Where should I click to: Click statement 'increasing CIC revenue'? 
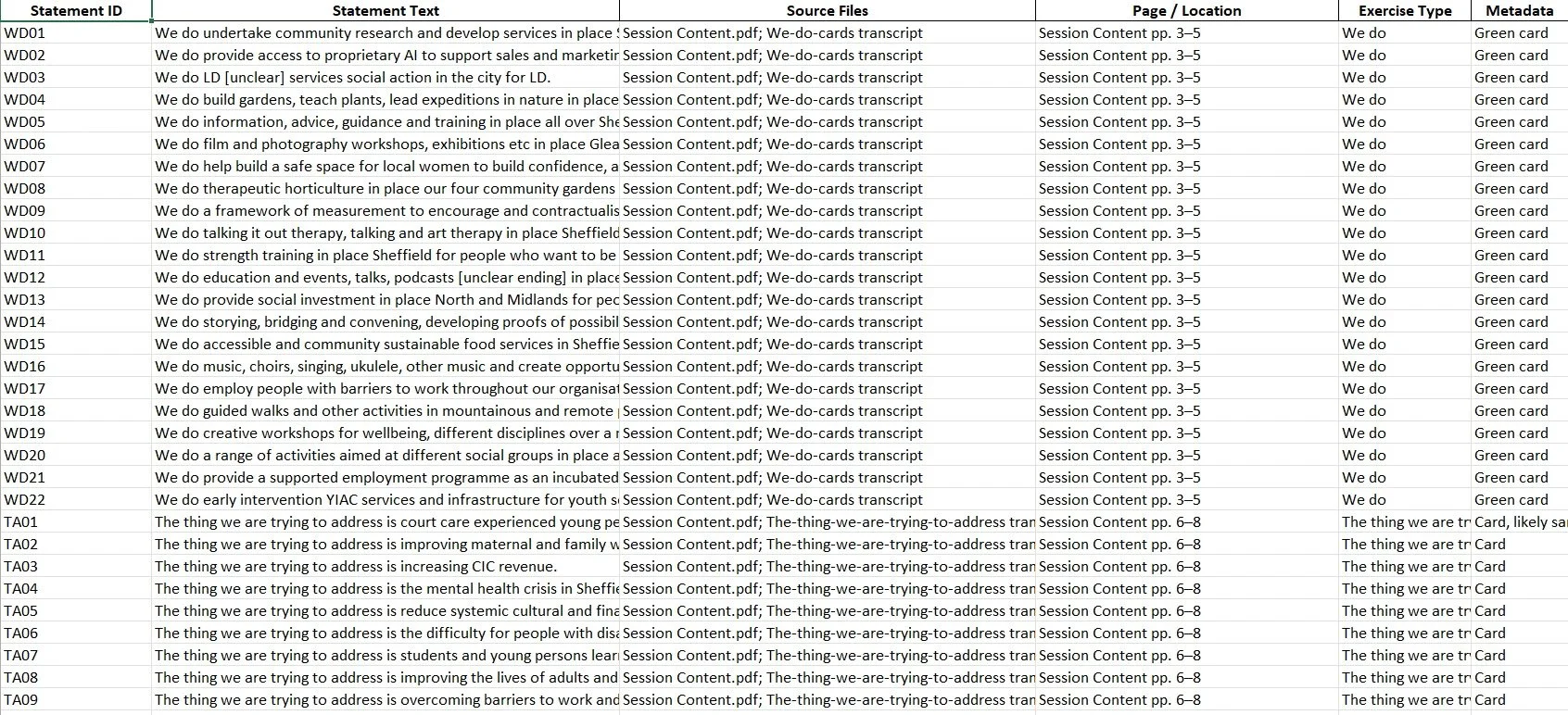click(386, 566)
